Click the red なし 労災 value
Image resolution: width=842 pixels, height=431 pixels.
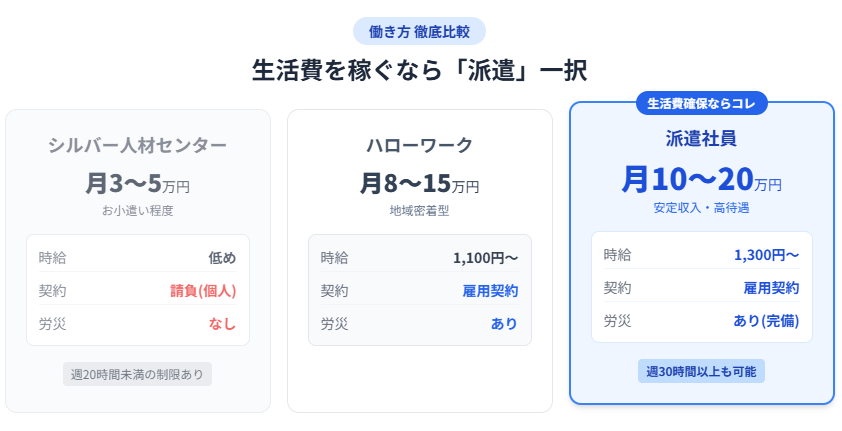click(222, 324)
